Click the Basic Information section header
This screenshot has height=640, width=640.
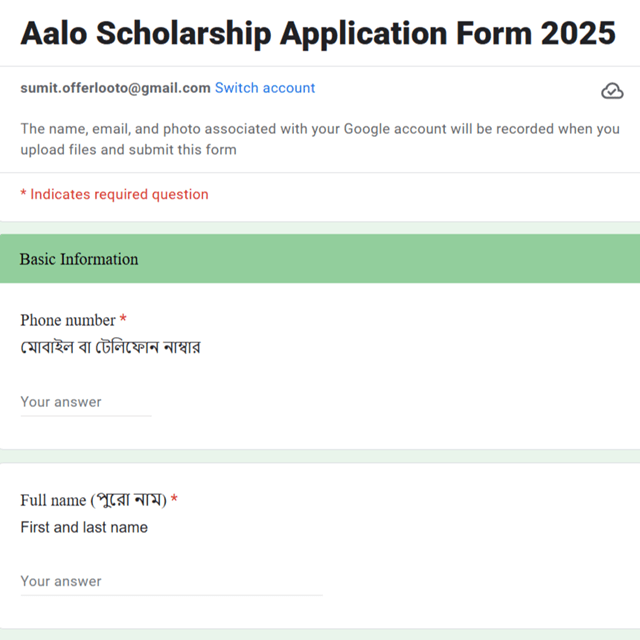tap(320, 259)
